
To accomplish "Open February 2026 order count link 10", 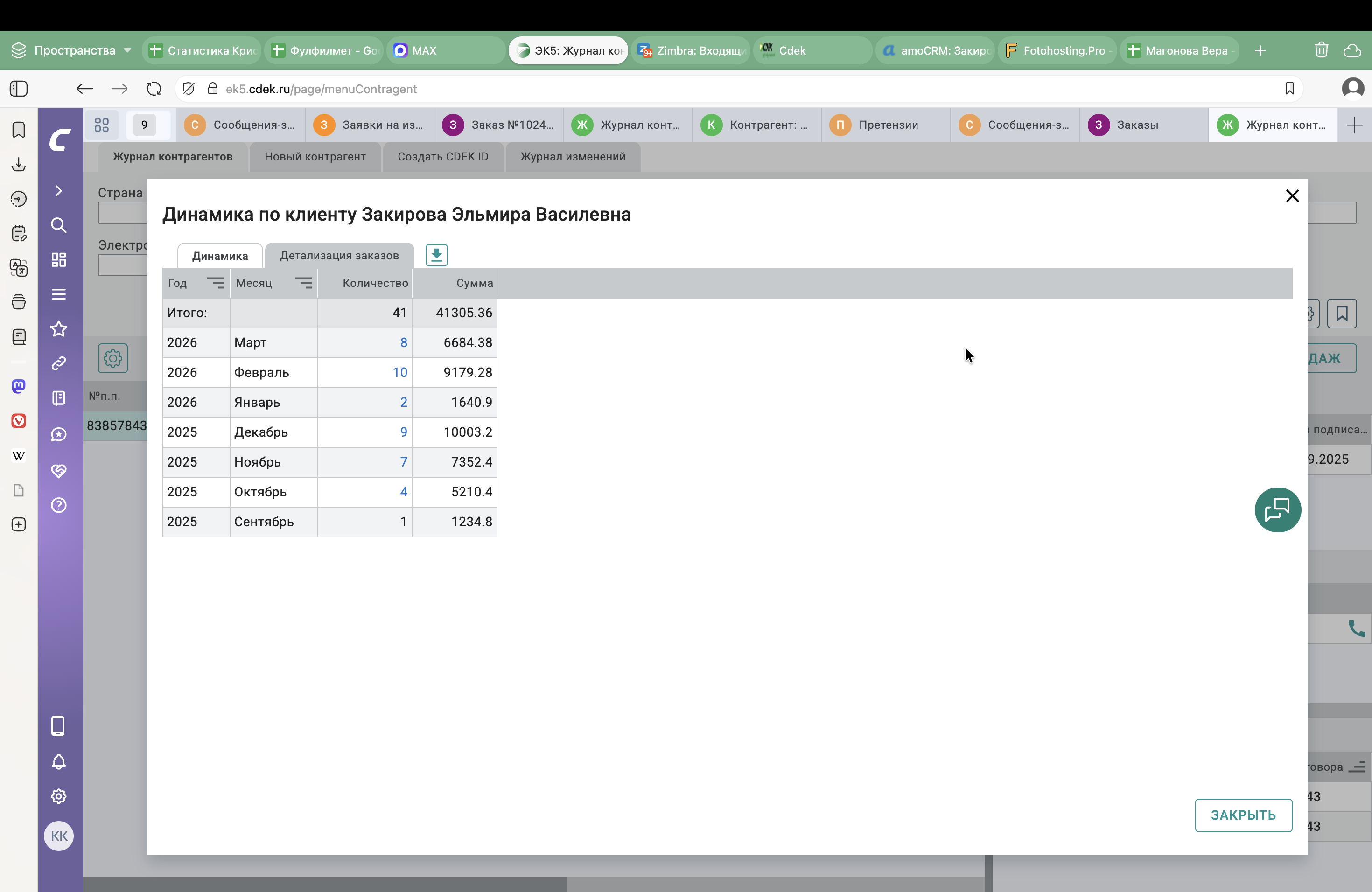I will [399, 372].
